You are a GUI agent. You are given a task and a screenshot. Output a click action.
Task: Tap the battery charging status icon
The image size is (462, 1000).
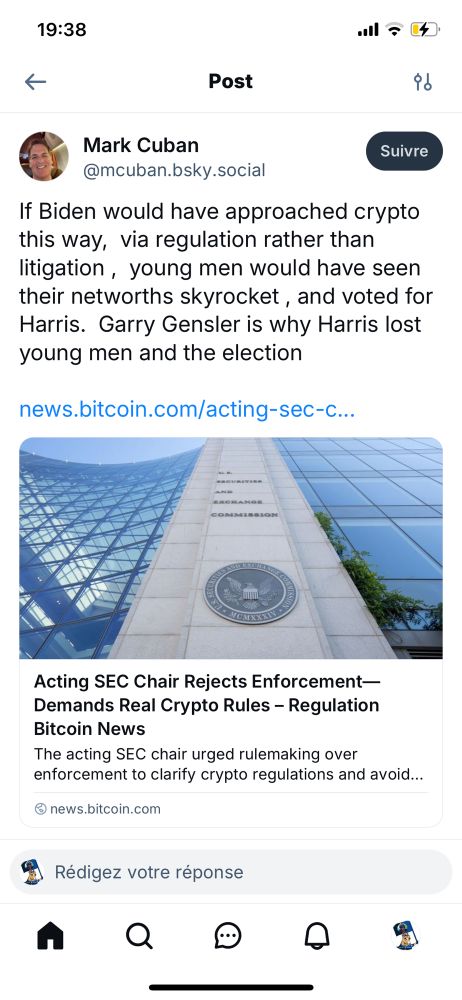(x=425, y=29)
